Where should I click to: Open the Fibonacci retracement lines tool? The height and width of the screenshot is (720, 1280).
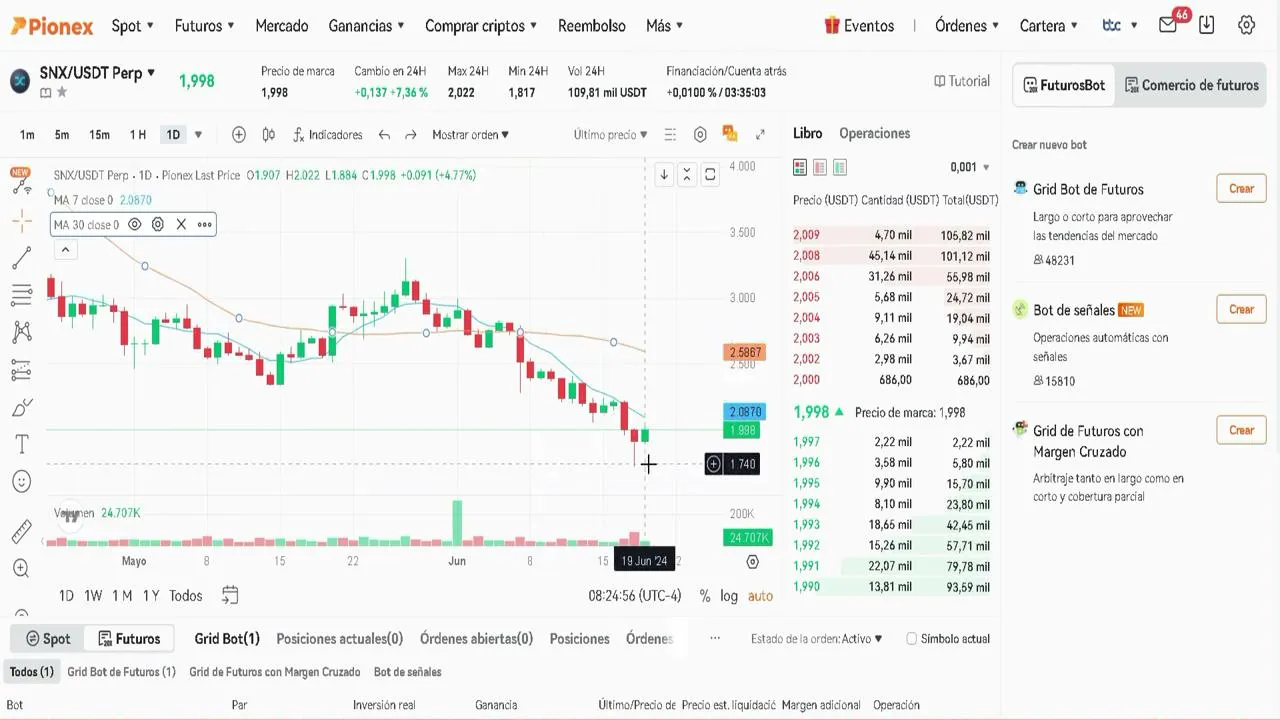[21, 295]
